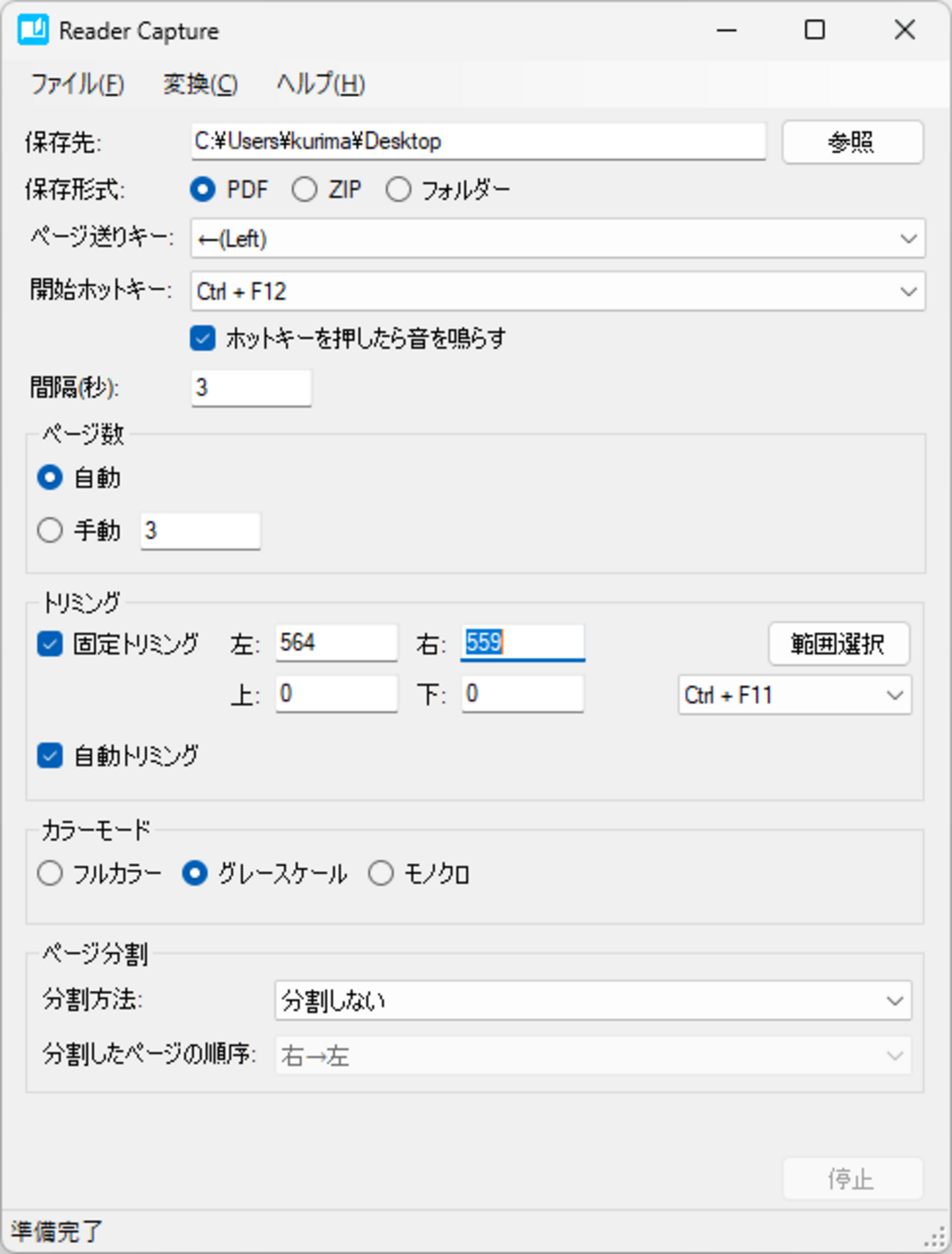Choose the モノクロ color mode
This screenshot has width=952, height=1254.
381,873
